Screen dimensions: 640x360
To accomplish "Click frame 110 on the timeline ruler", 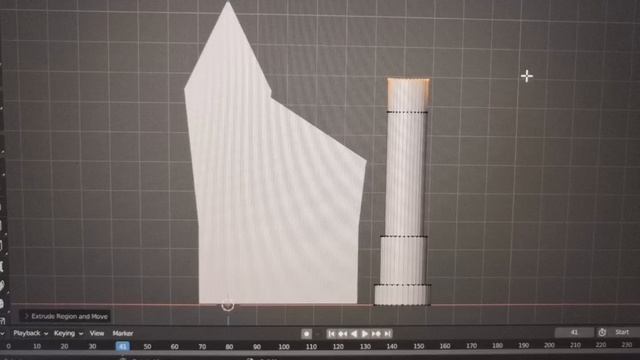I will point(311,347).
